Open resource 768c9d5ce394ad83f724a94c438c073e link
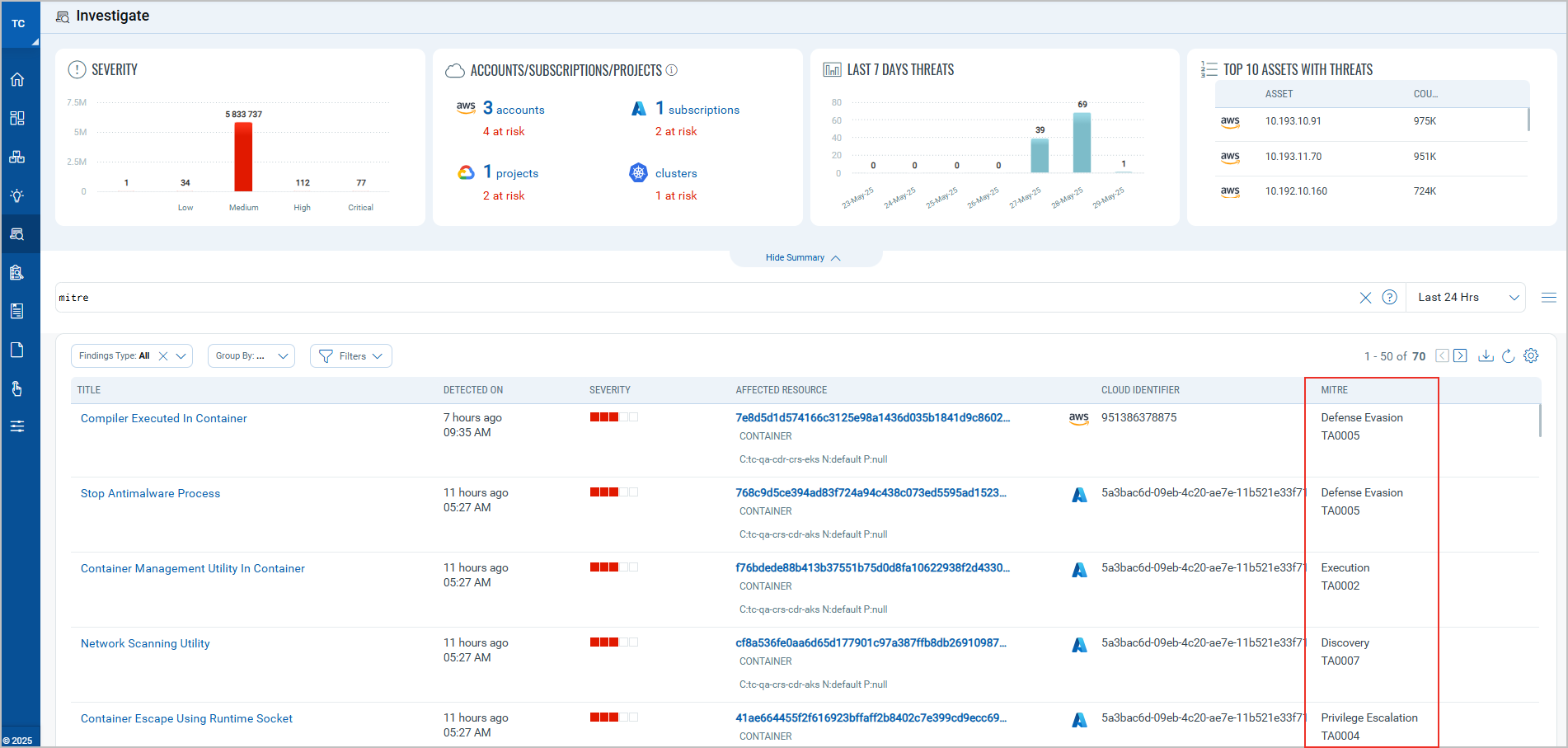Image resolution: width=1568 pixels, height=748 pixels. [x=871, y=492]
